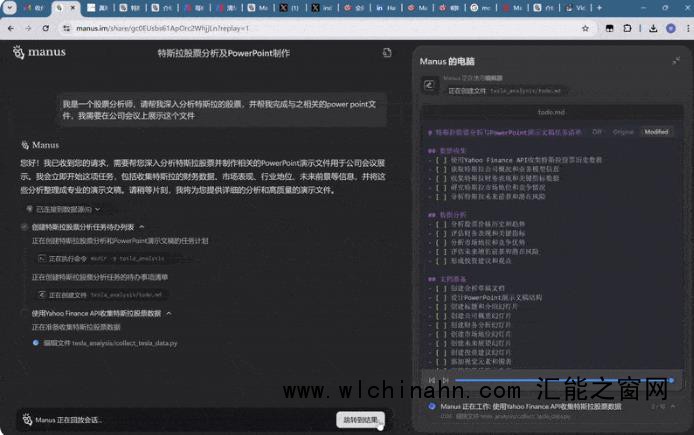Click the Manus hand icon in replay bar
The height and width of the screenshot is (435, 694).
click(27, 420)
